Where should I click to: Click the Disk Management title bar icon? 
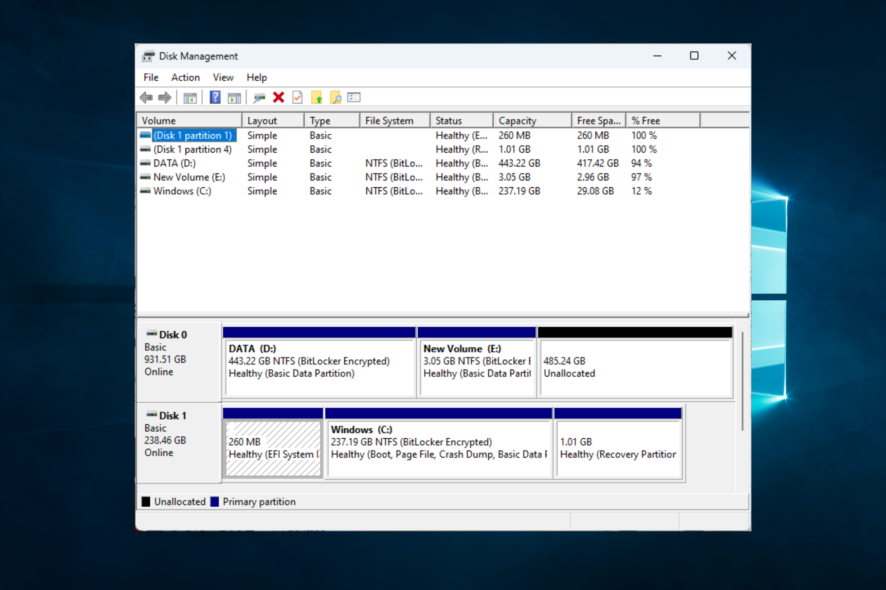tap(148, 56)
